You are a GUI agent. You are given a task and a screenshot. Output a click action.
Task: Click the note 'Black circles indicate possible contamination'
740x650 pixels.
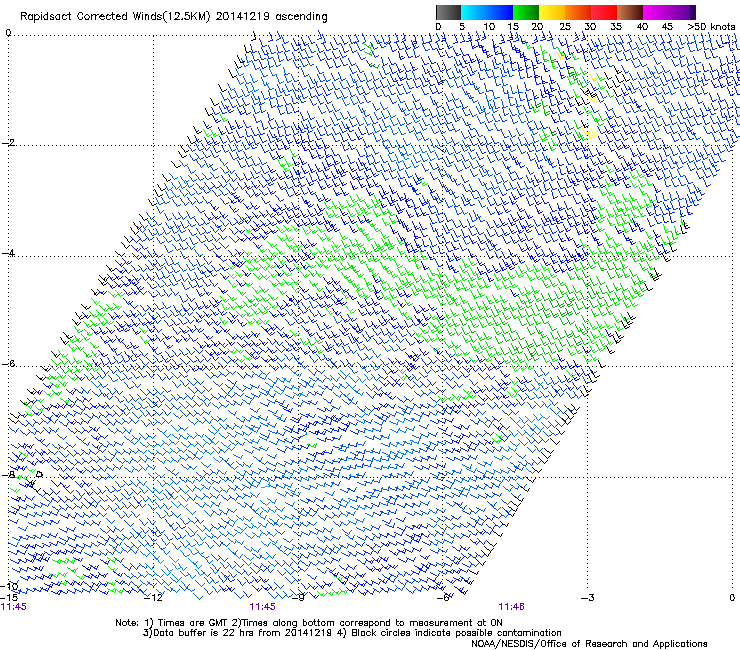pos(456,633)
